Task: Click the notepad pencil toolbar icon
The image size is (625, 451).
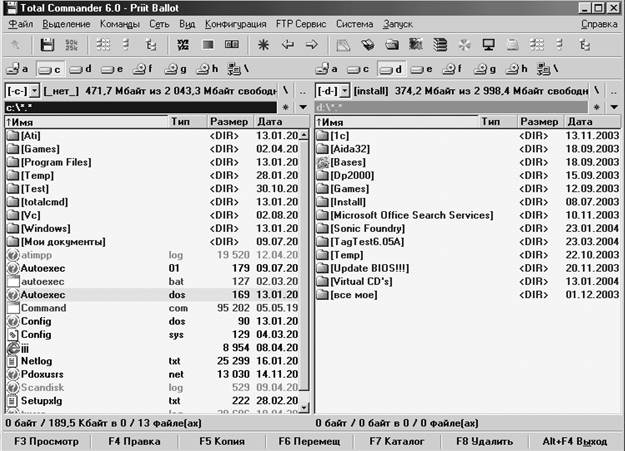Action: (343, 45)
